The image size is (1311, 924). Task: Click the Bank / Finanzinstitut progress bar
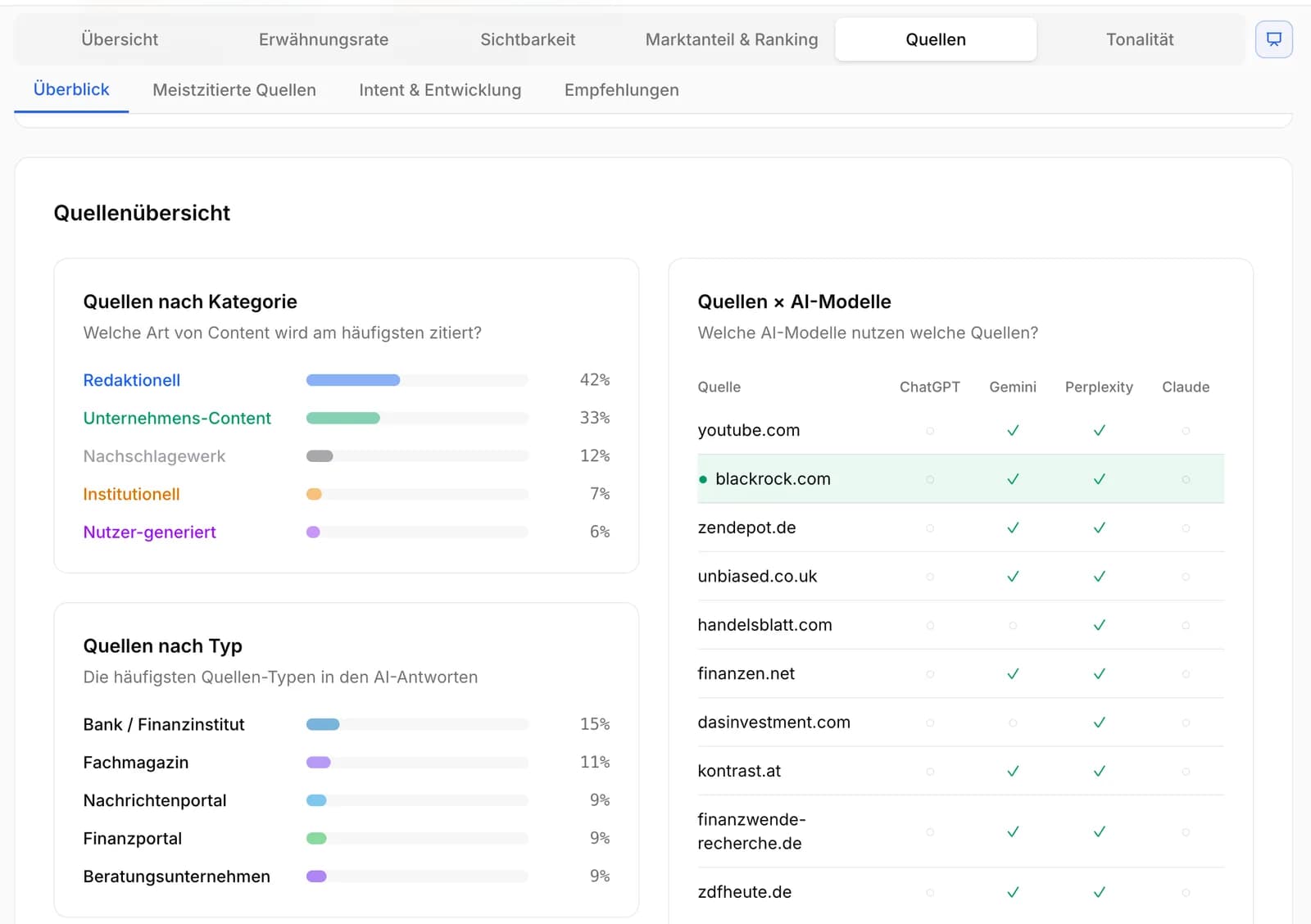(417, 724)
